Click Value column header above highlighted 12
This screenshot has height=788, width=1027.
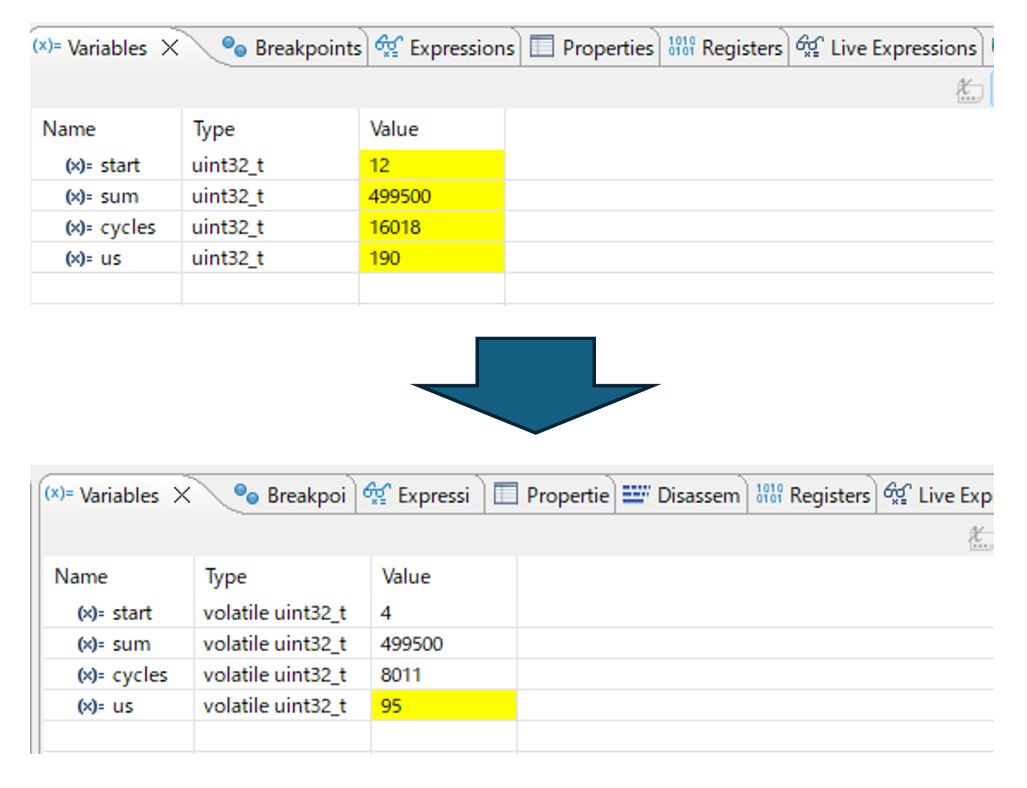tap(394, 129)
